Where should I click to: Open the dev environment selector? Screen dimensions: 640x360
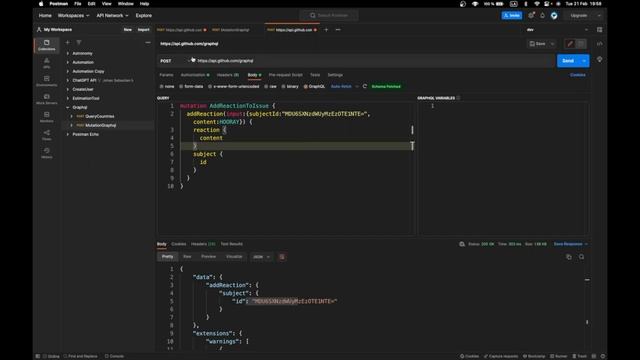pyautogui.click(x=557, y=30)
